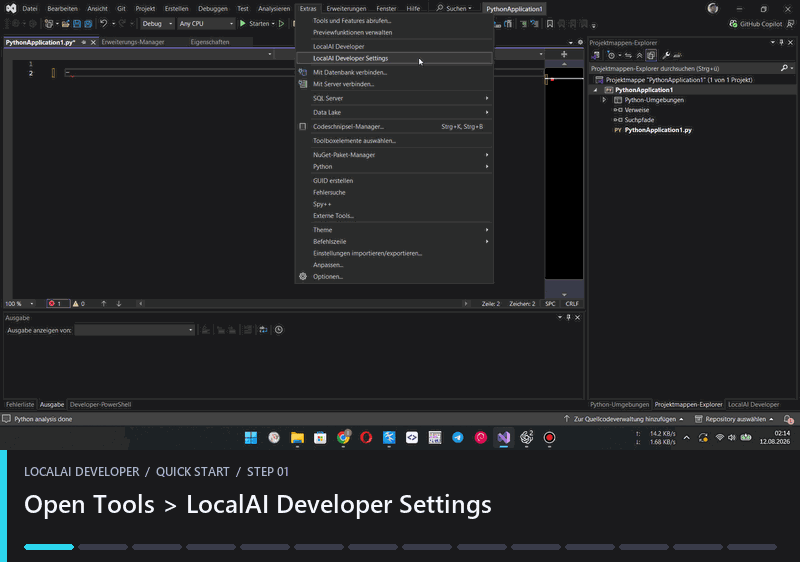Viewport: 800px width, 562px height.
Task: Click the Open File folder toolbar icon
Action: tap(66, 23)
